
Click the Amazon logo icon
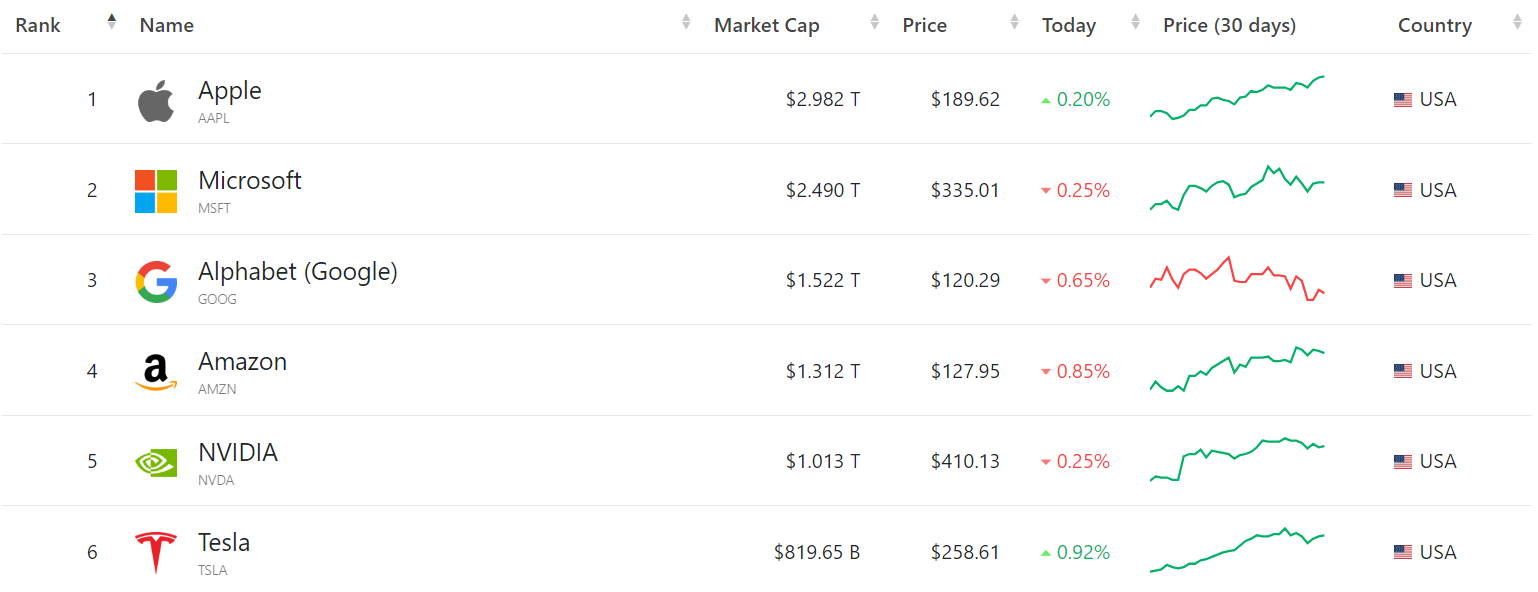(156, 372)
